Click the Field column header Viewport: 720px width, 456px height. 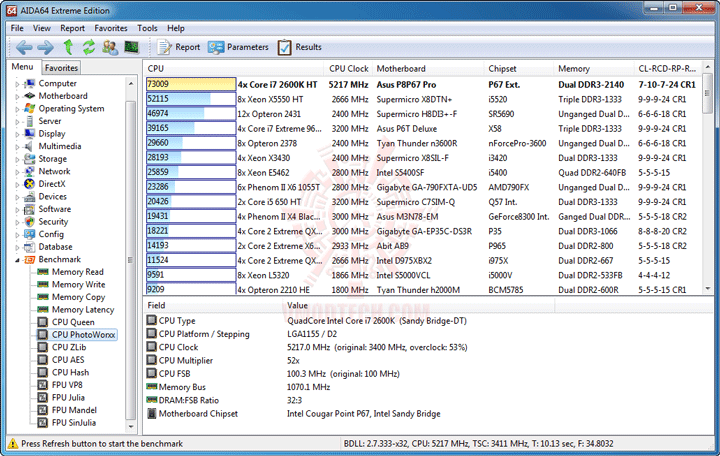tap(213, 305)
